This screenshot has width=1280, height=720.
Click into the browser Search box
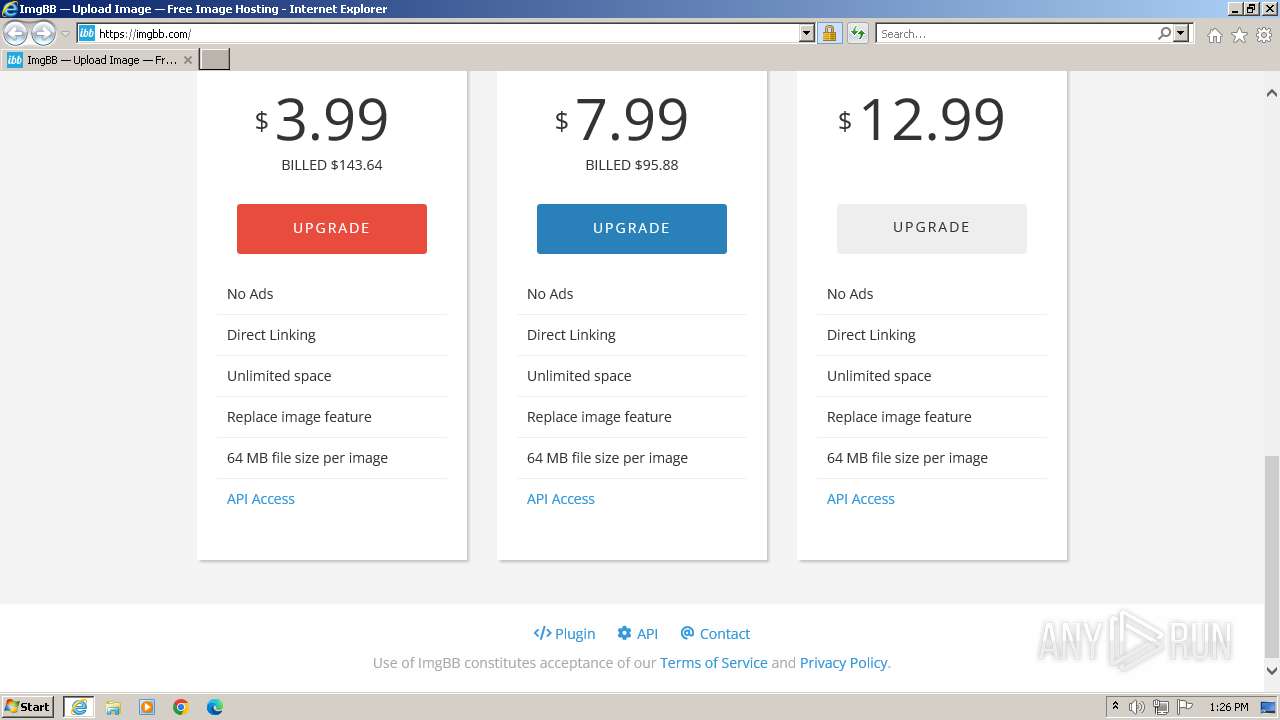[x=1016, y=34]
